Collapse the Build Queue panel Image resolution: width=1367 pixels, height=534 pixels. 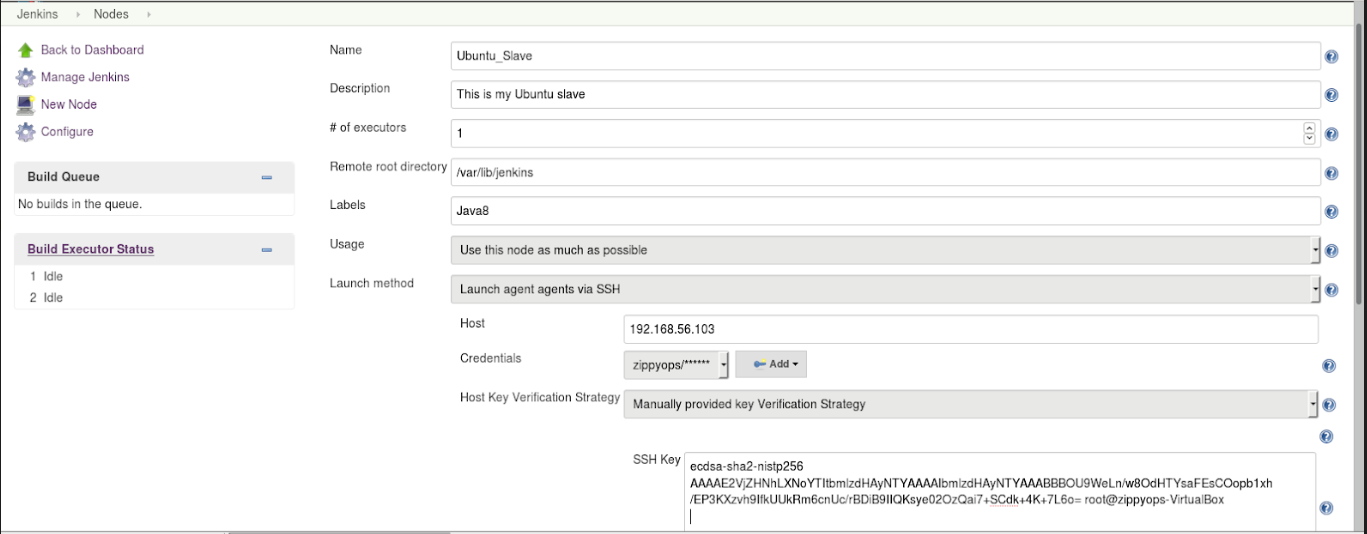(267, 177)
